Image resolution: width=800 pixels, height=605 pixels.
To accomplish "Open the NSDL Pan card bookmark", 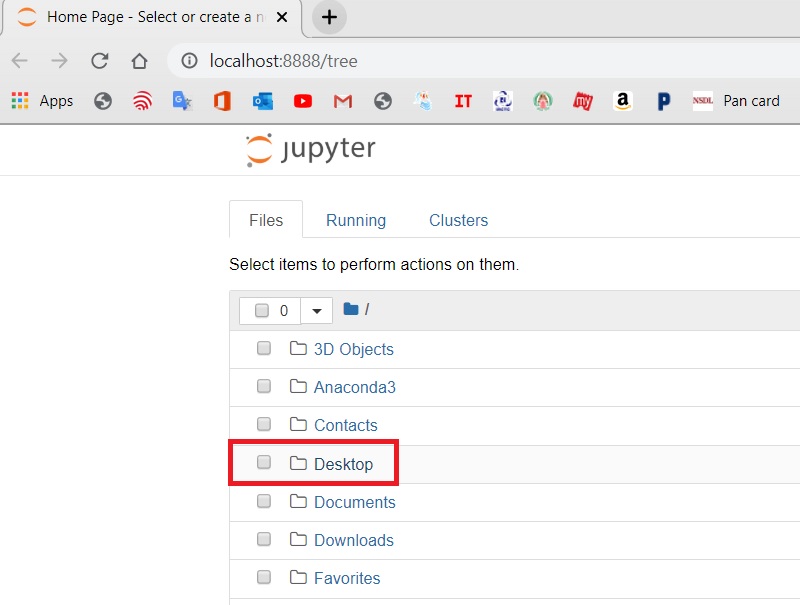I will point(737,100).
